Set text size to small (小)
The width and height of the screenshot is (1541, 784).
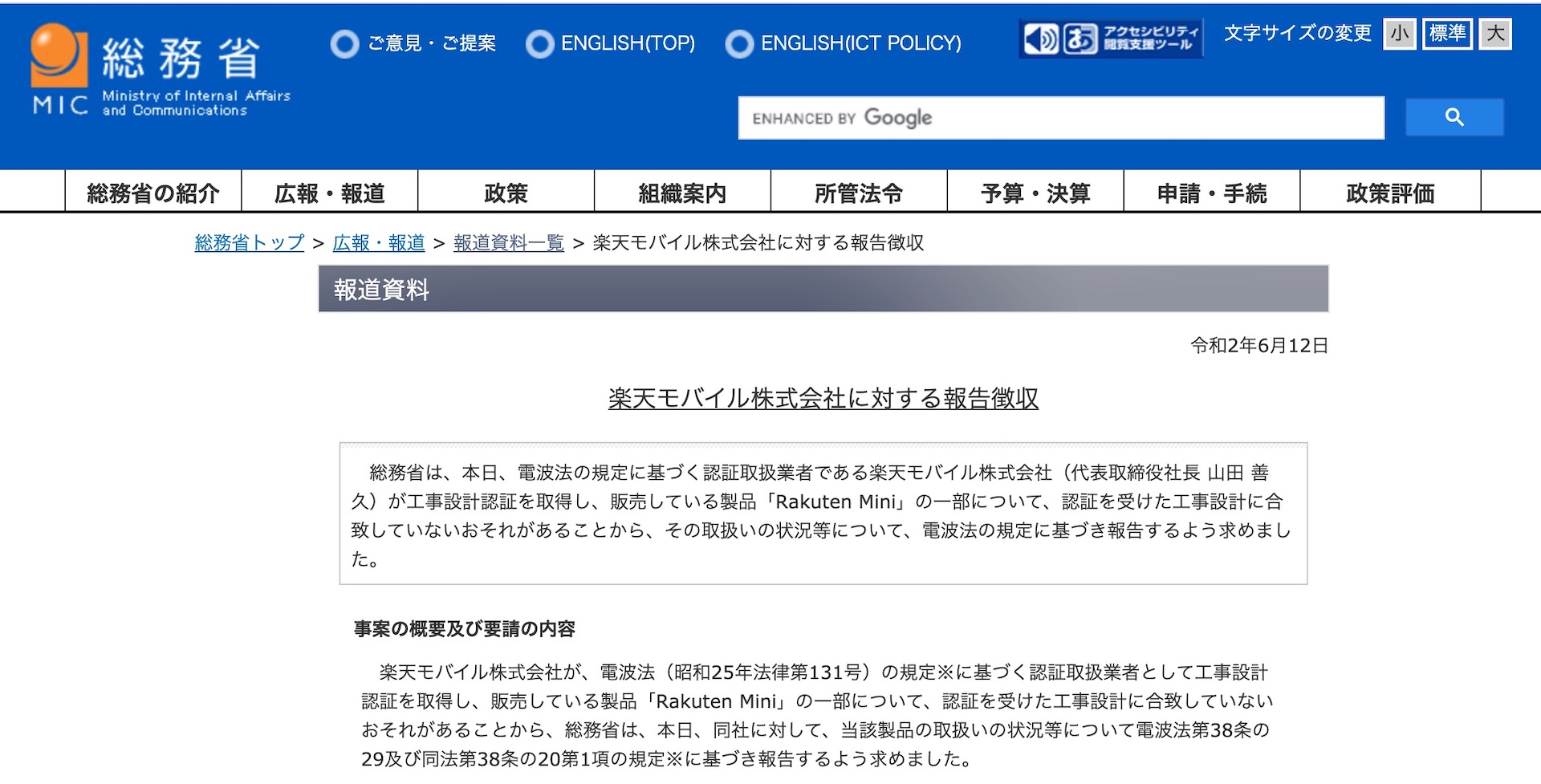(1401, 34)
